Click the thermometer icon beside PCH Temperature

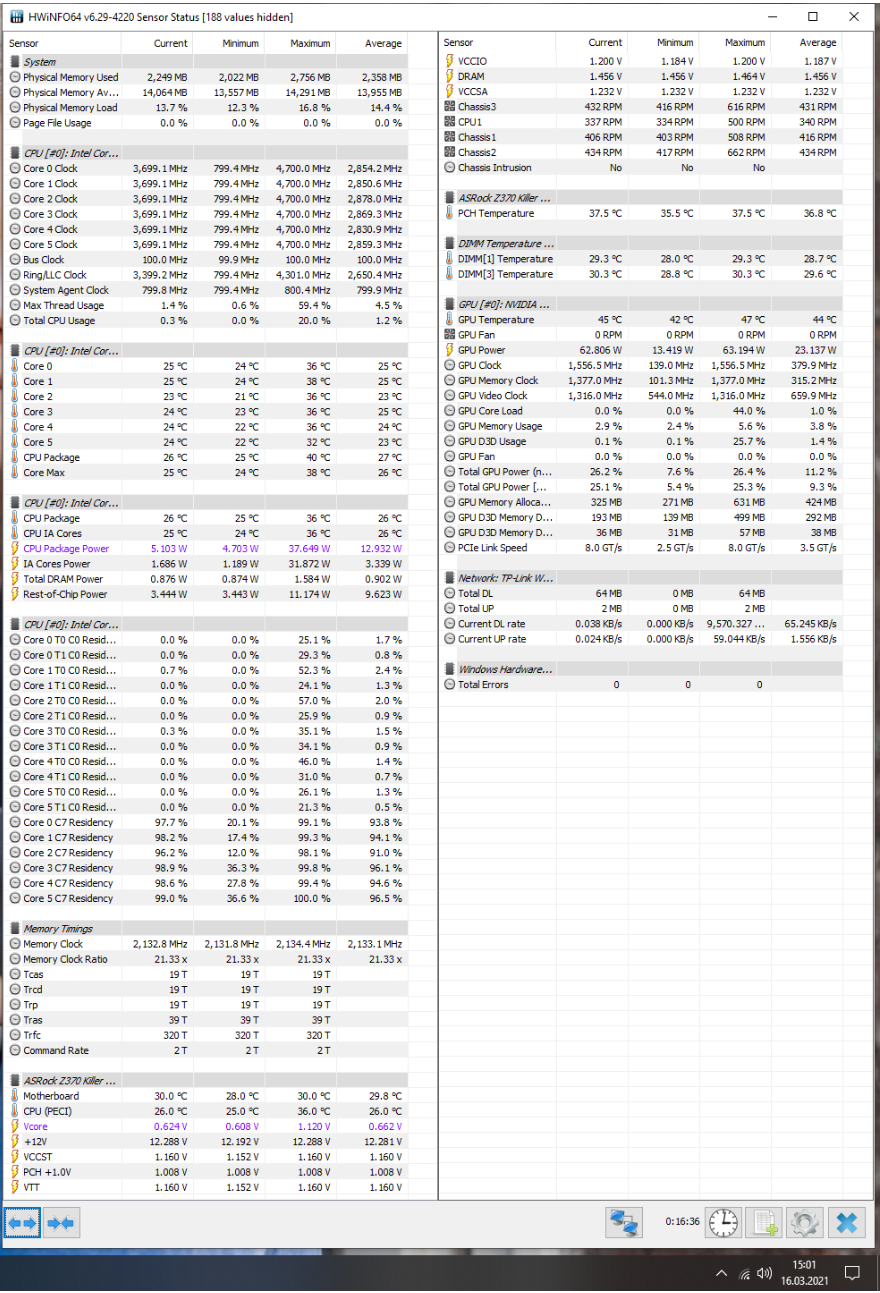coord(449,213)
